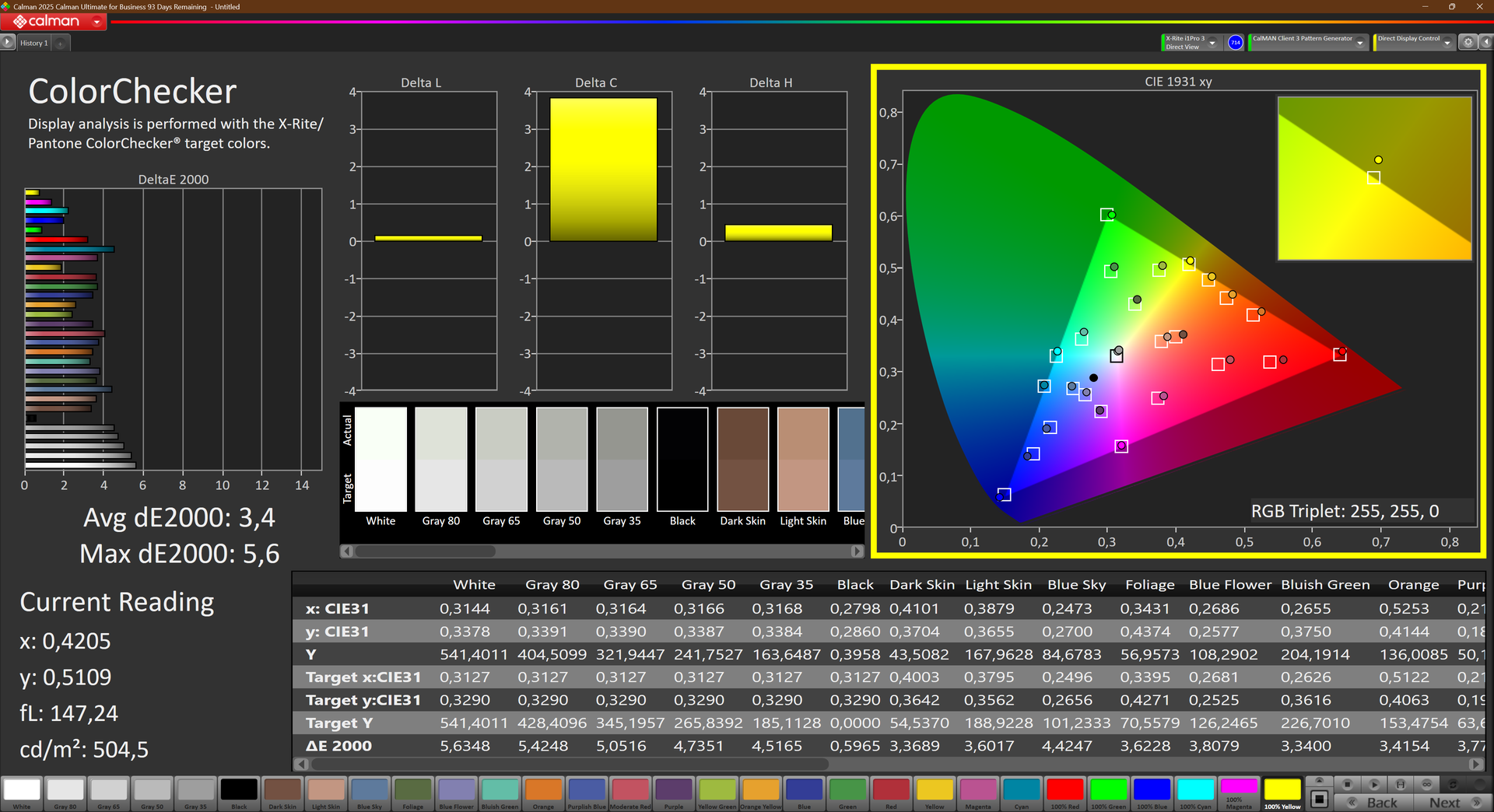Viewport: 1494px width, 812px height.
Task: Click the color patch strip horizontal scrollbar
Action: [x=425, y=551]
